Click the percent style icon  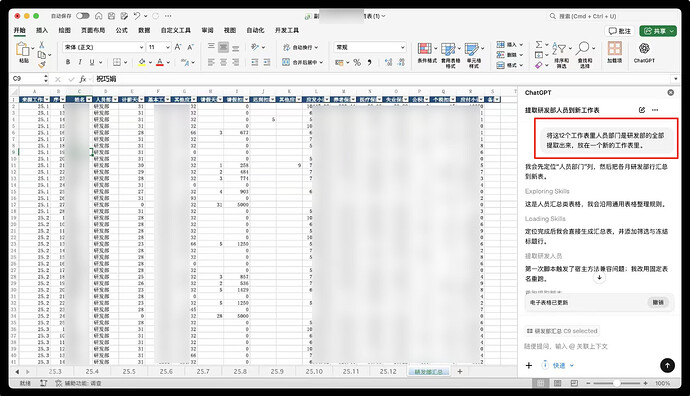pyautogui.click(x=357, y=62)
